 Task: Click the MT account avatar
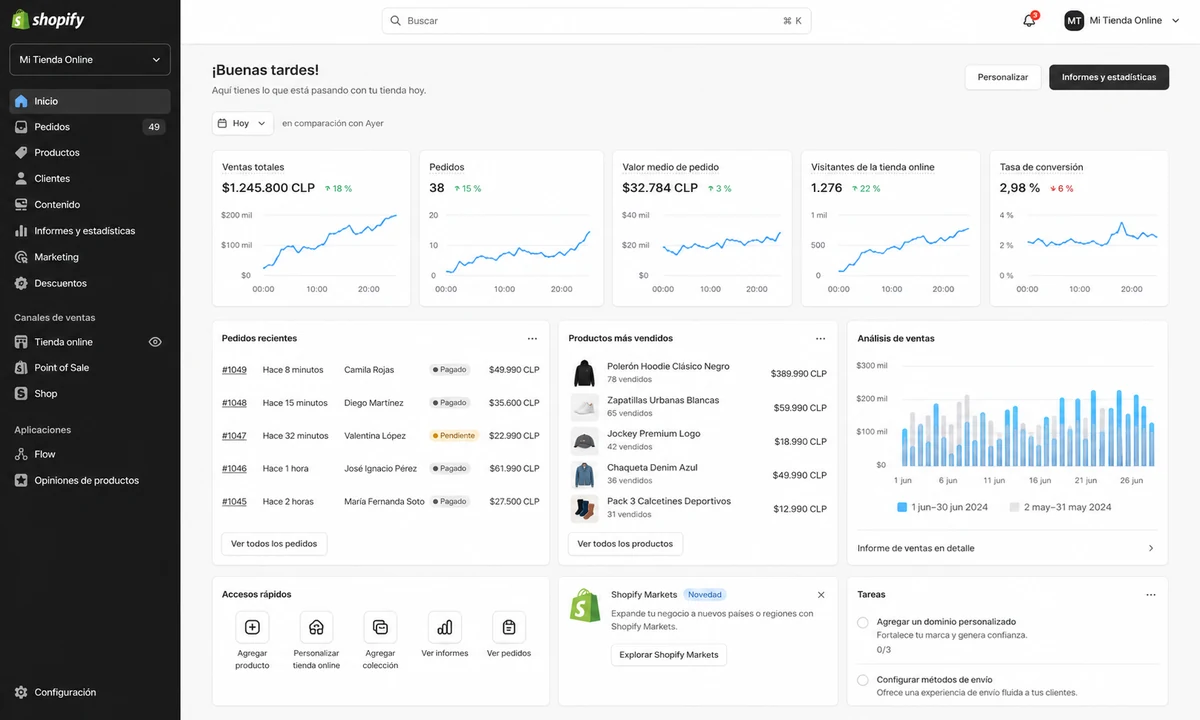click(1074, 21)
